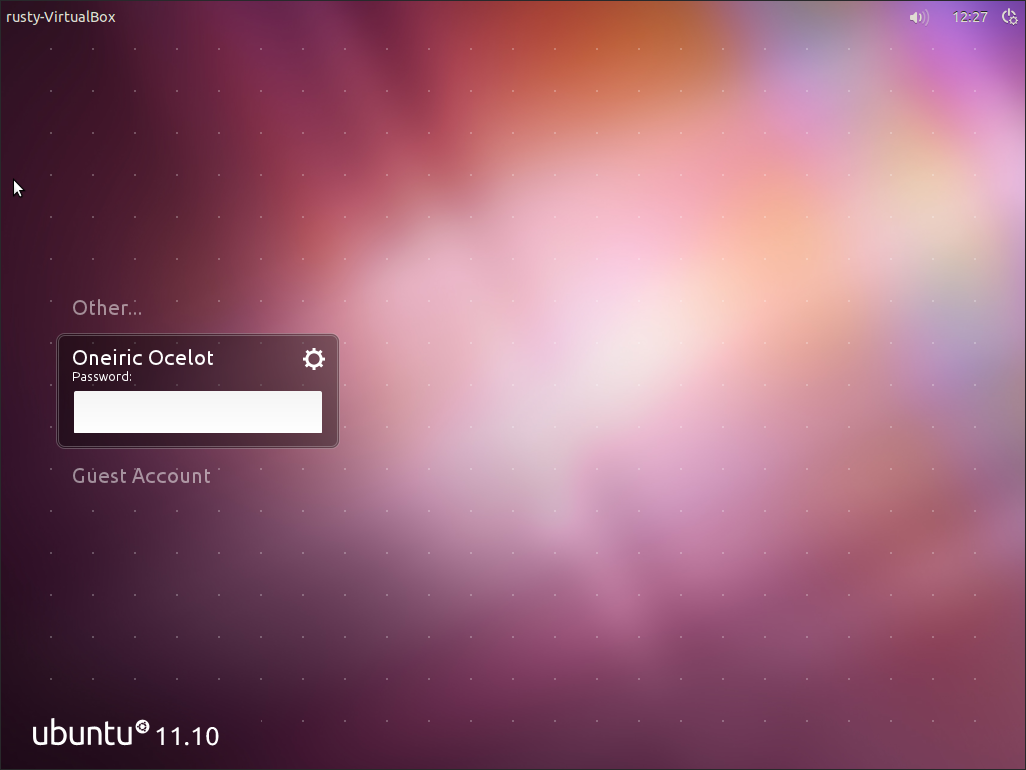The width and height of the screenshot is (1026, 770).
Task: Choose the Guest Account login
Action: [141, 476]
